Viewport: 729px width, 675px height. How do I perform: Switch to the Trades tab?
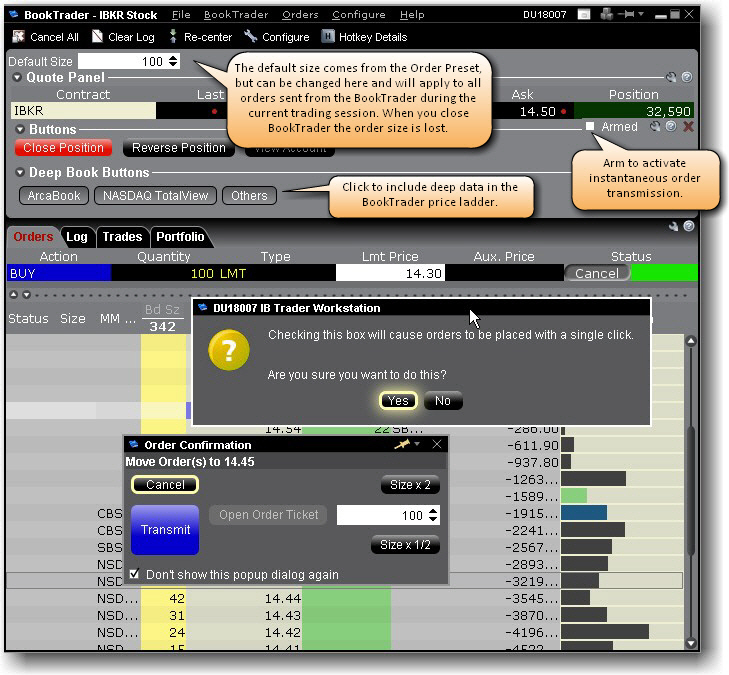coord(122,237)
